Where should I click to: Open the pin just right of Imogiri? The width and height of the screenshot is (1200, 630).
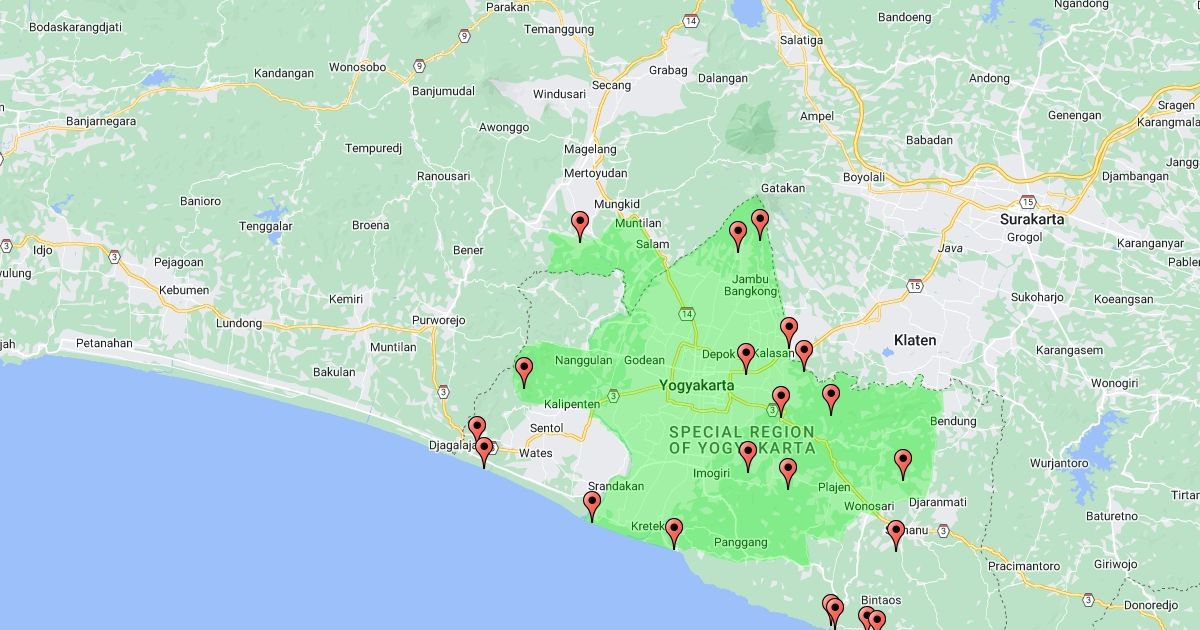tap(748, 455)
